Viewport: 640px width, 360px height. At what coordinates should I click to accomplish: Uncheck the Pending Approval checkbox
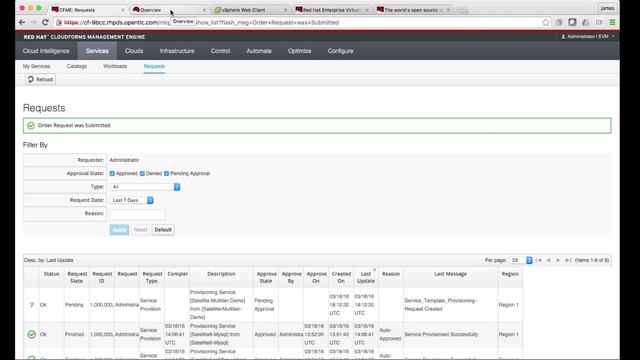[x=167, y=173]
